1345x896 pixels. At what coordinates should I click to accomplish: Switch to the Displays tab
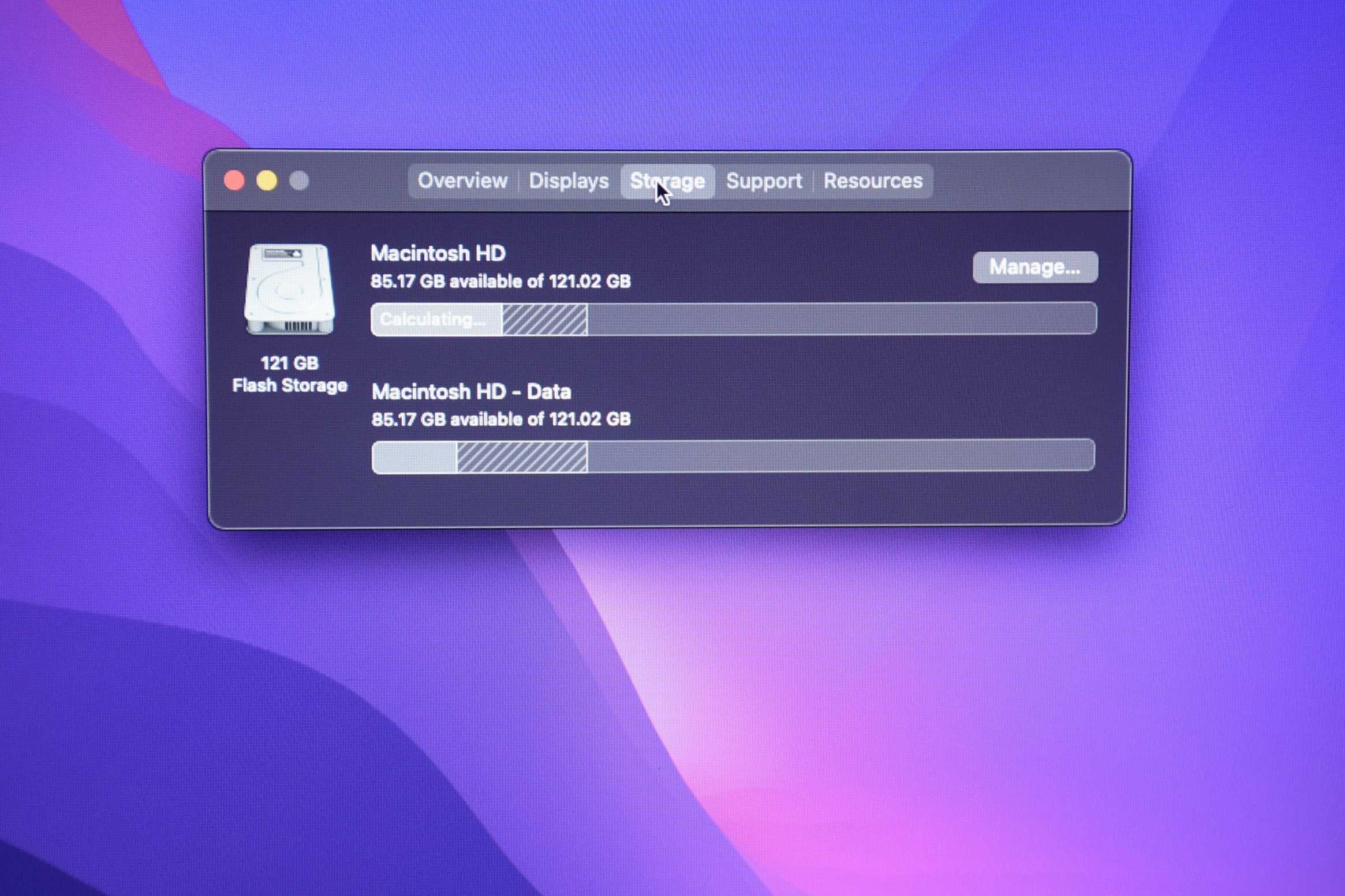coord(569,181)
